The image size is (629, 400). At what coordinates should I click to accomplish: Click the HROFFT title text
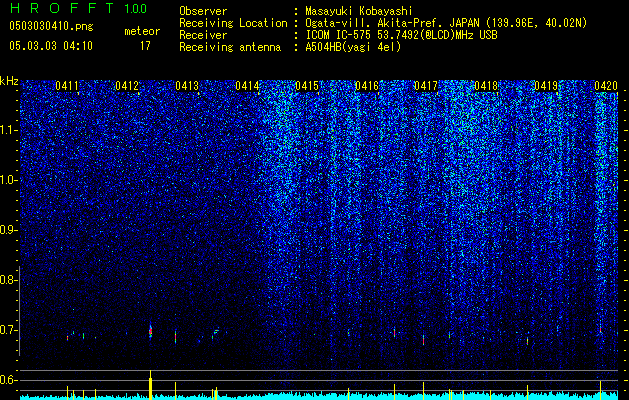coord(63,8)
